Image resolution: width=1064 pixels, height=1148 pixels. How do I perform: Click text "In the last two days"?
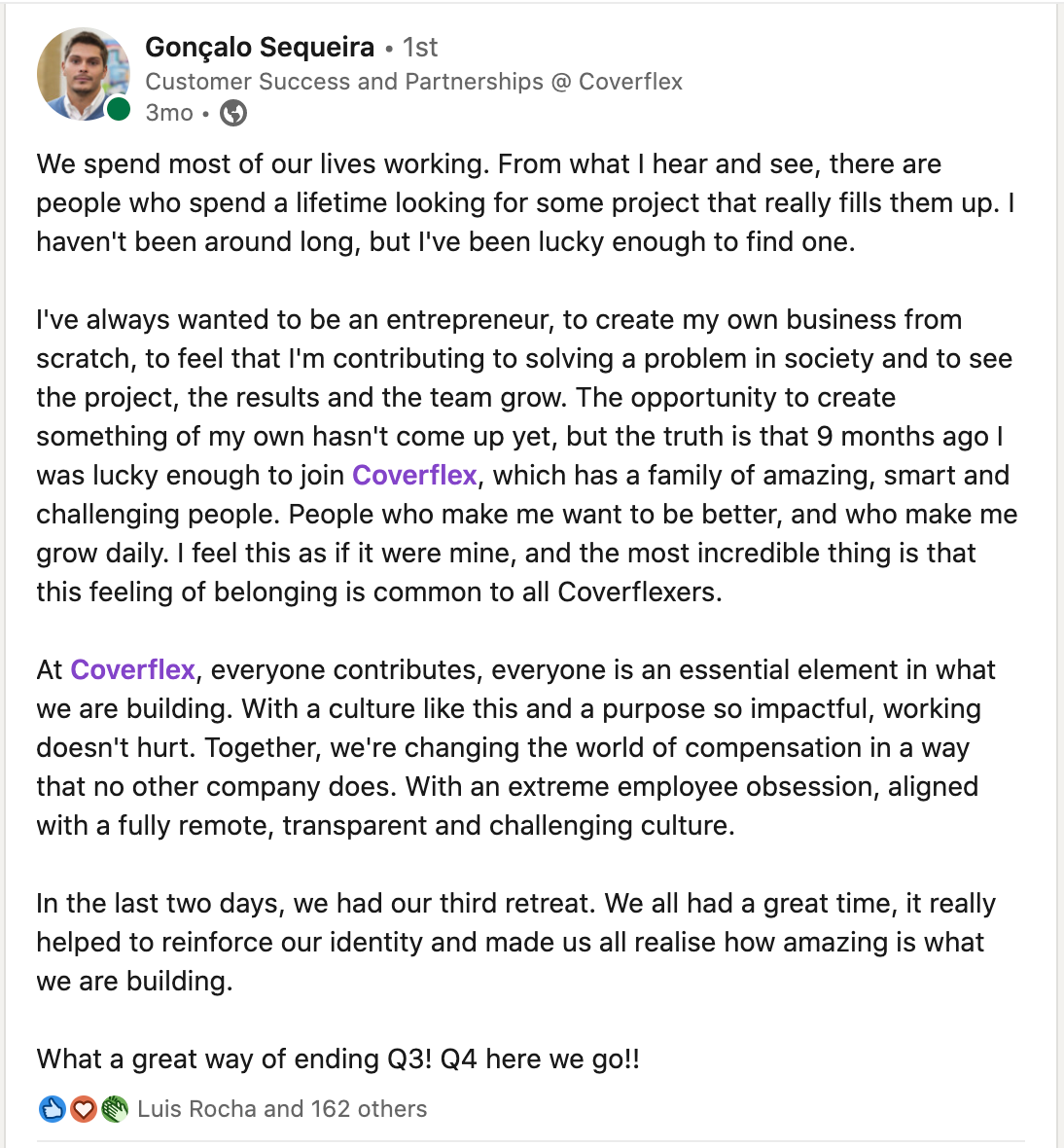tap(160, 904)
